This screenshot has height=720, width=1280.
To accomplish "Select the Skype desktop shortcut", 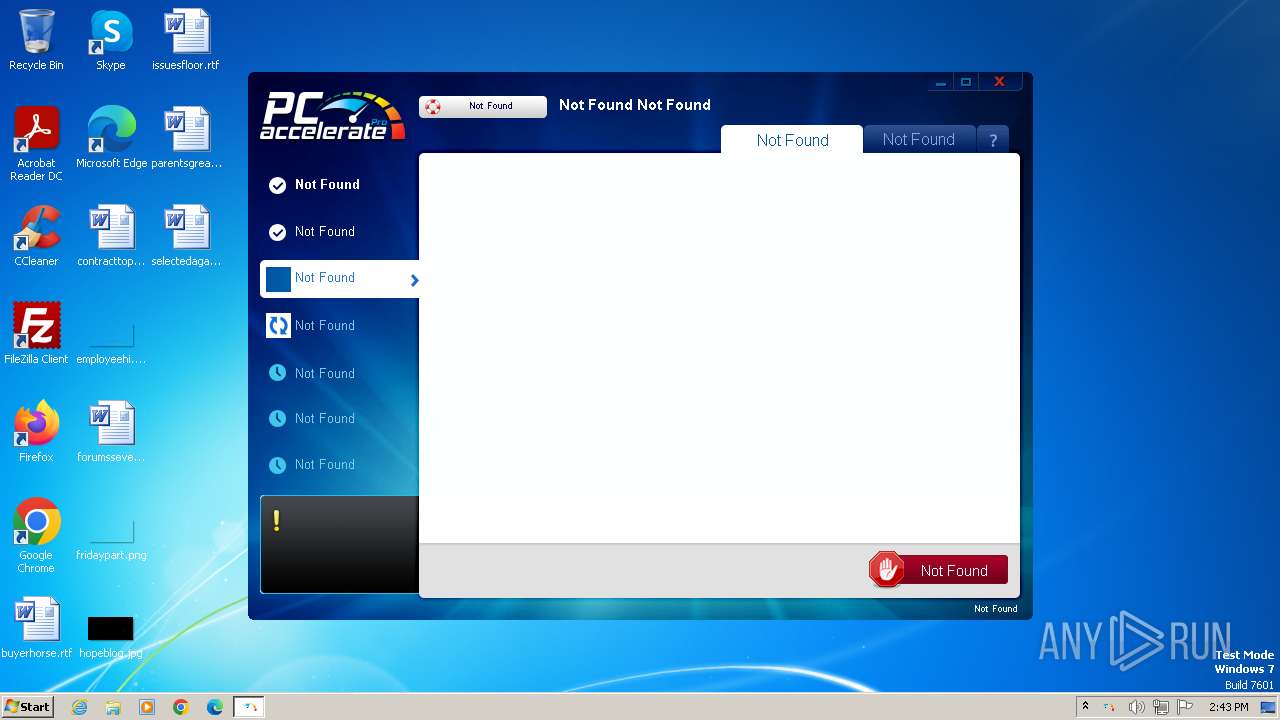I will click(x=111, y=41).
